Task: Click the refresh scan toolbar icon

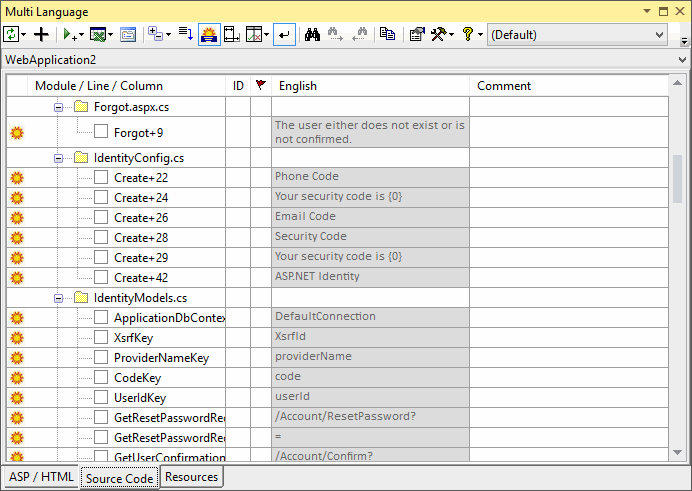Action: (x=11, y=34)
